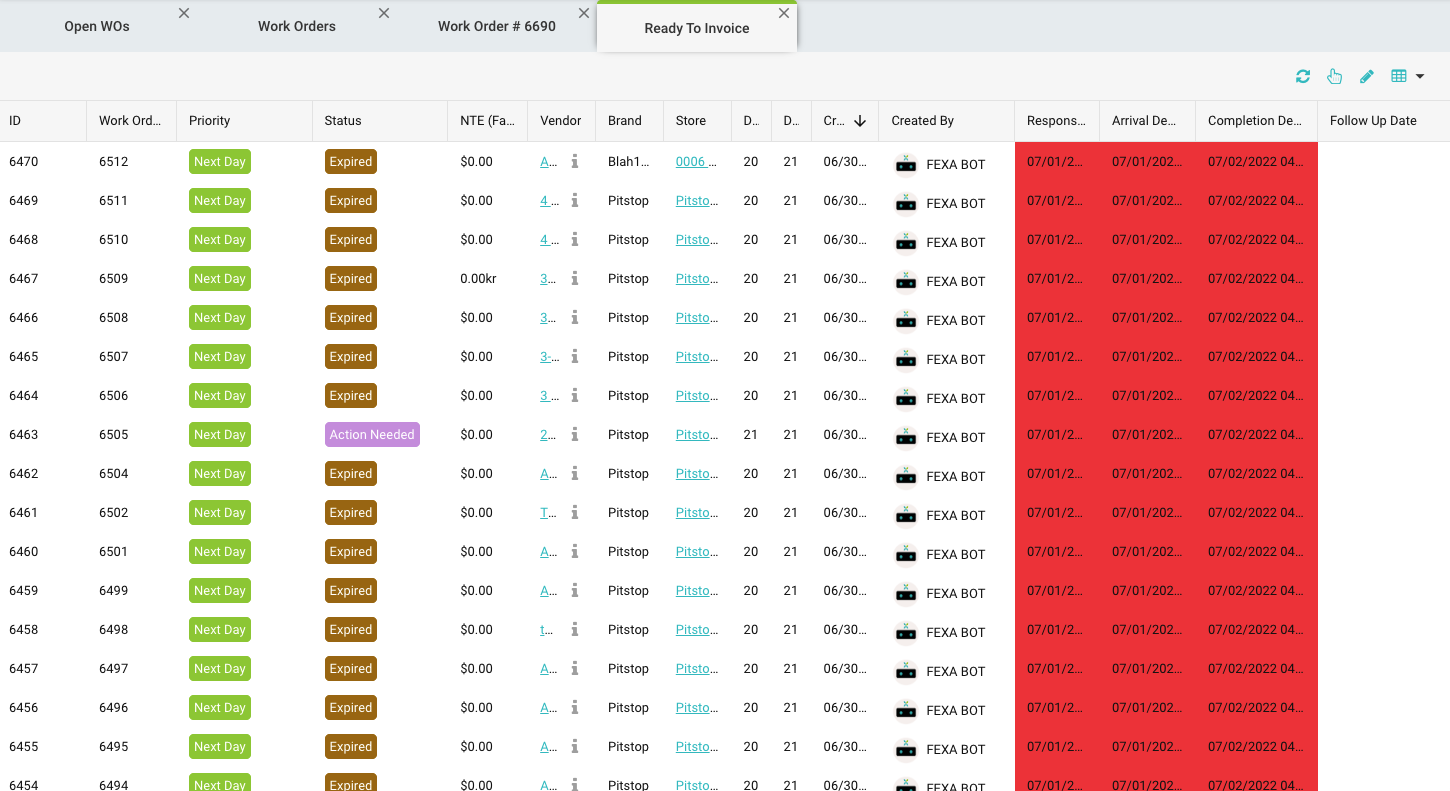Click FEXA BOT avatar in row 6470
Screen dimensions: 1450x791
point(906,165)
